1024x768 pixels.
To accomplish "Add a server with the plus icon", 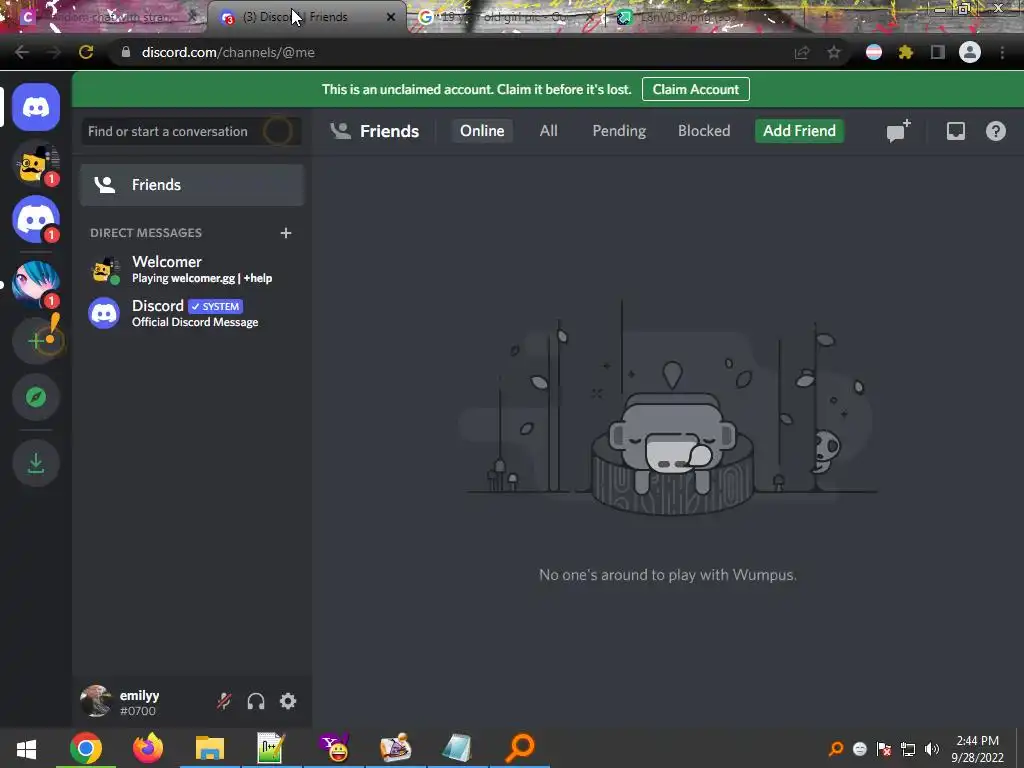I will coord(36,341).
